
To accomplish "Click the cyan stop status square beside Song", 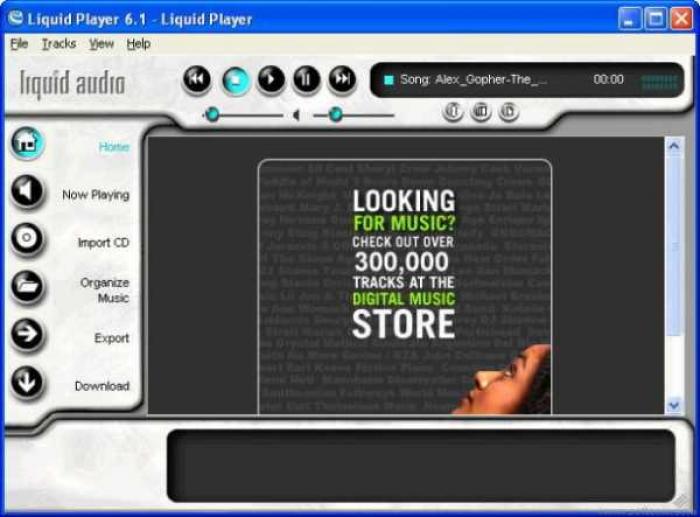I will pos(389,80).
